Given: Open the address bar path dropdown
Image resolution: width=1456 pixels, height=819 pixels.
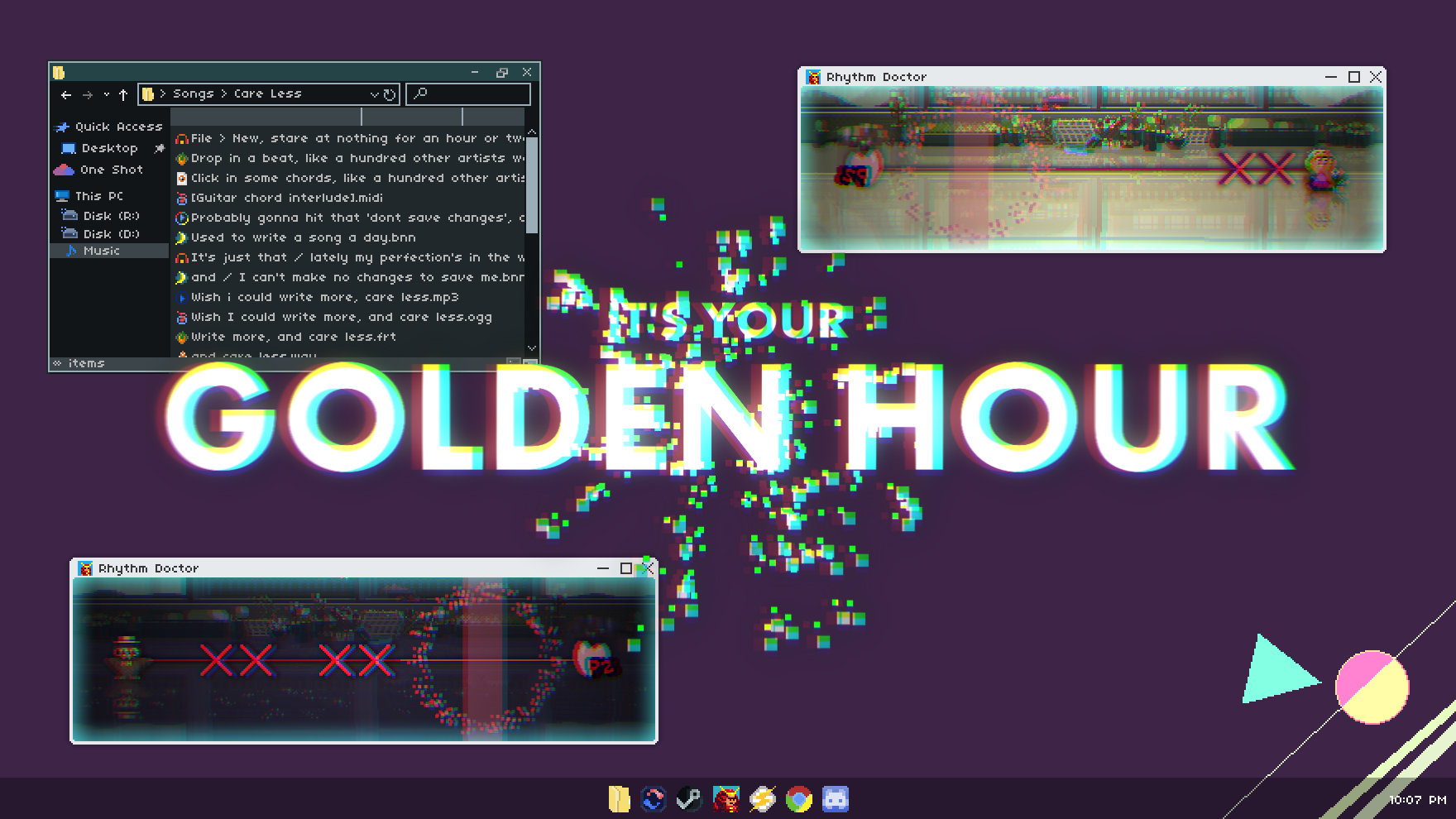Looking at the screenshot, I should tap(374, 95).
